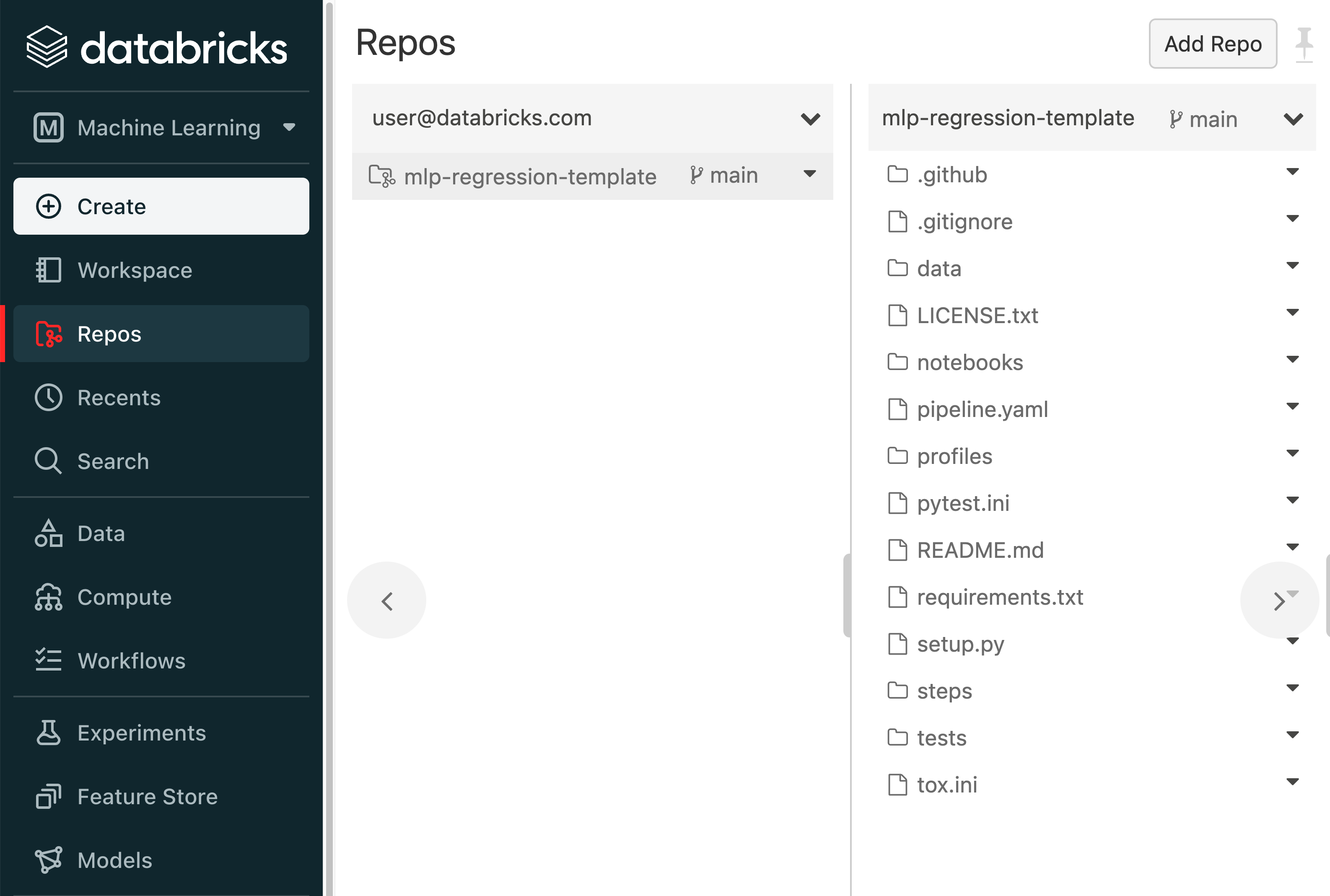Open Recents in the sidebar
This screenshot has width=1330, height=896.
tap(161, 398)
